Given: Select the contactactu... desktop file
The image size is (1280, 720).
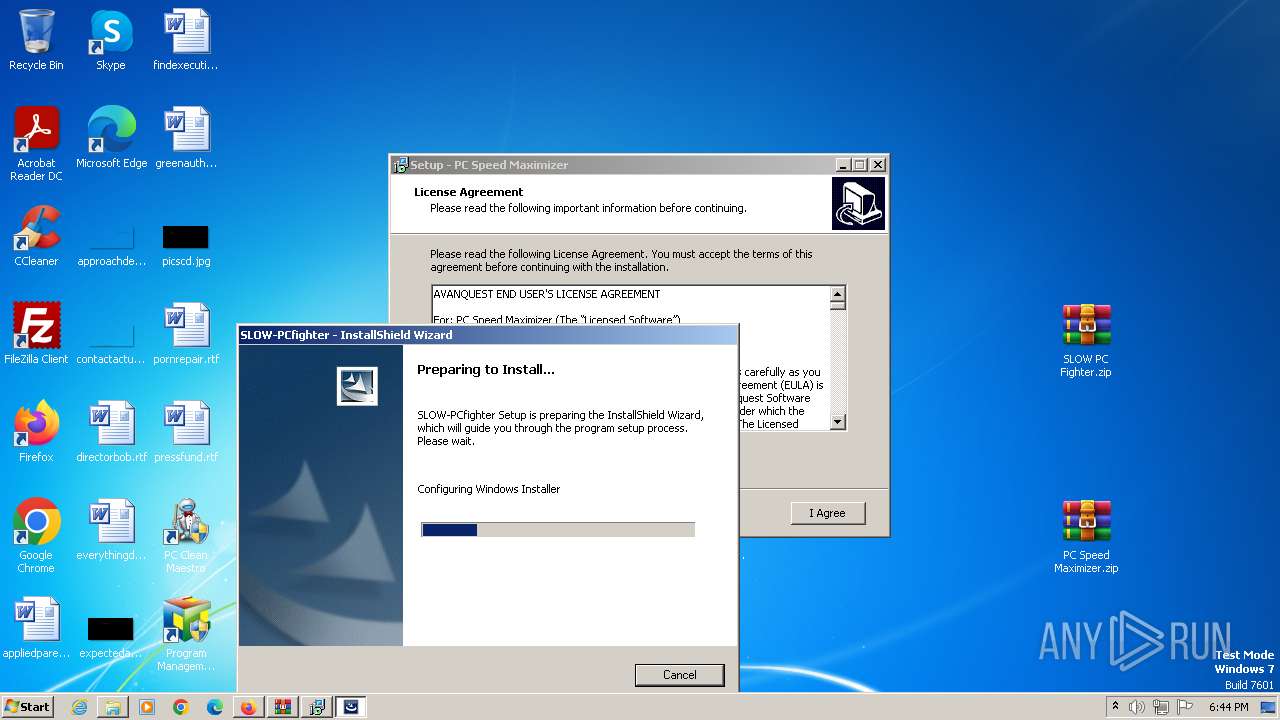Looking at the screenshot, I should [111, 343].
